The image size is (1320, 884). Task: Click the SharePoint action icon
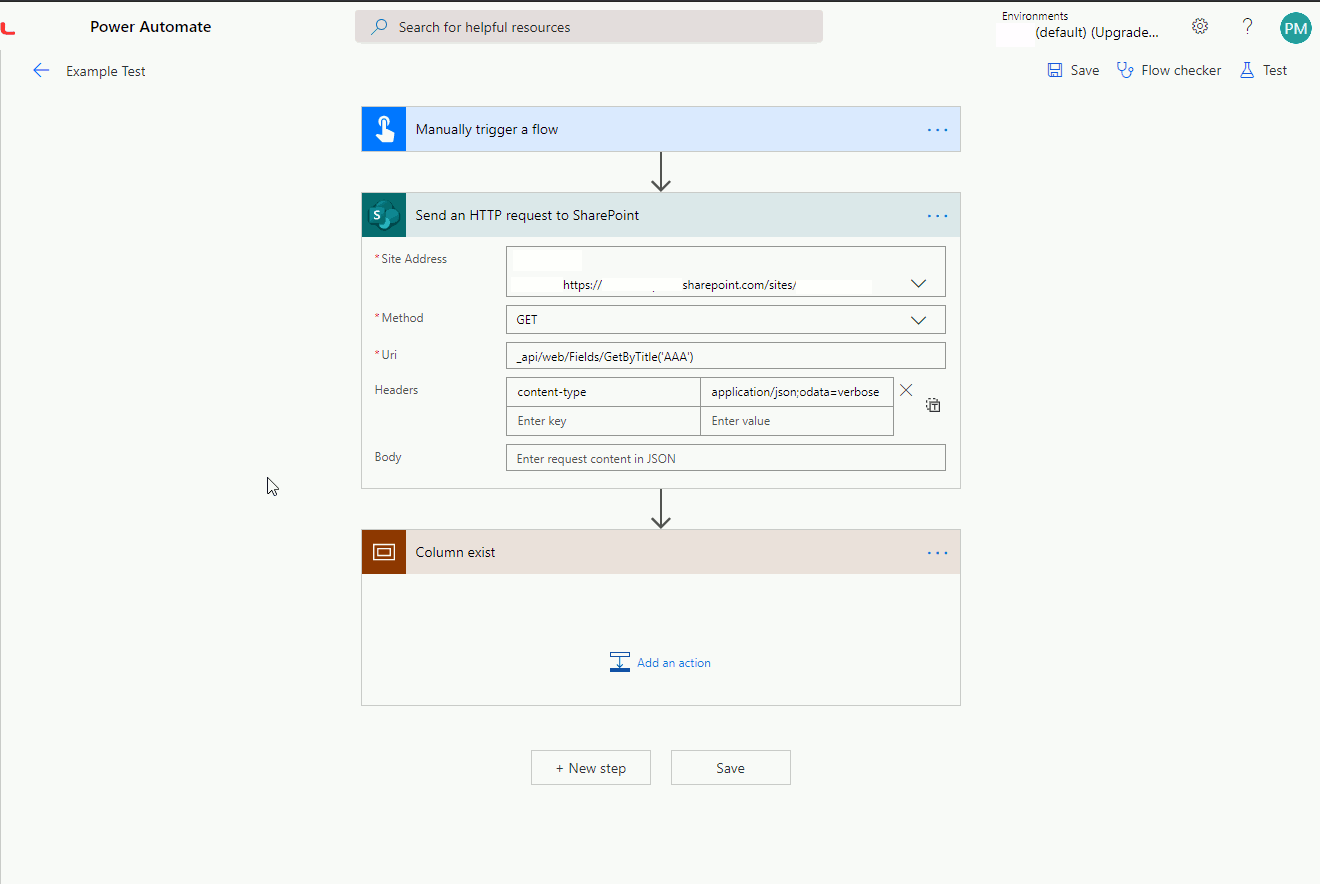(384, 215)
